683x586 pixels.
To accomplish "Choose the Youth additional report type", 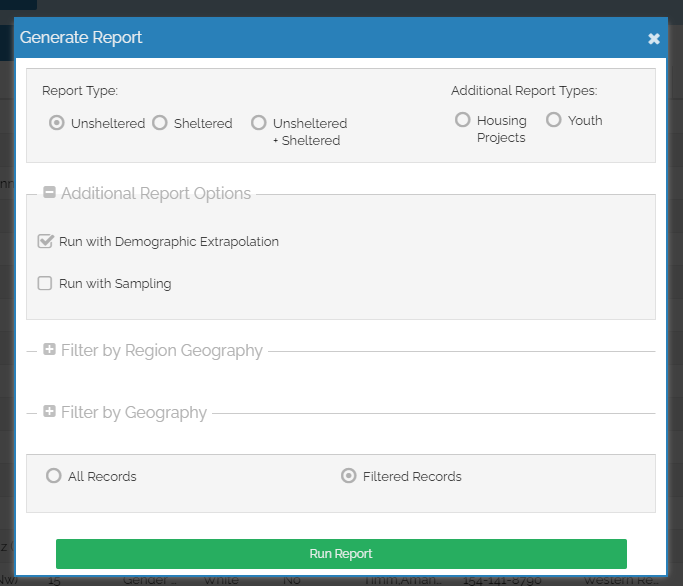I will pyautogui.click(x=554, y=120).
